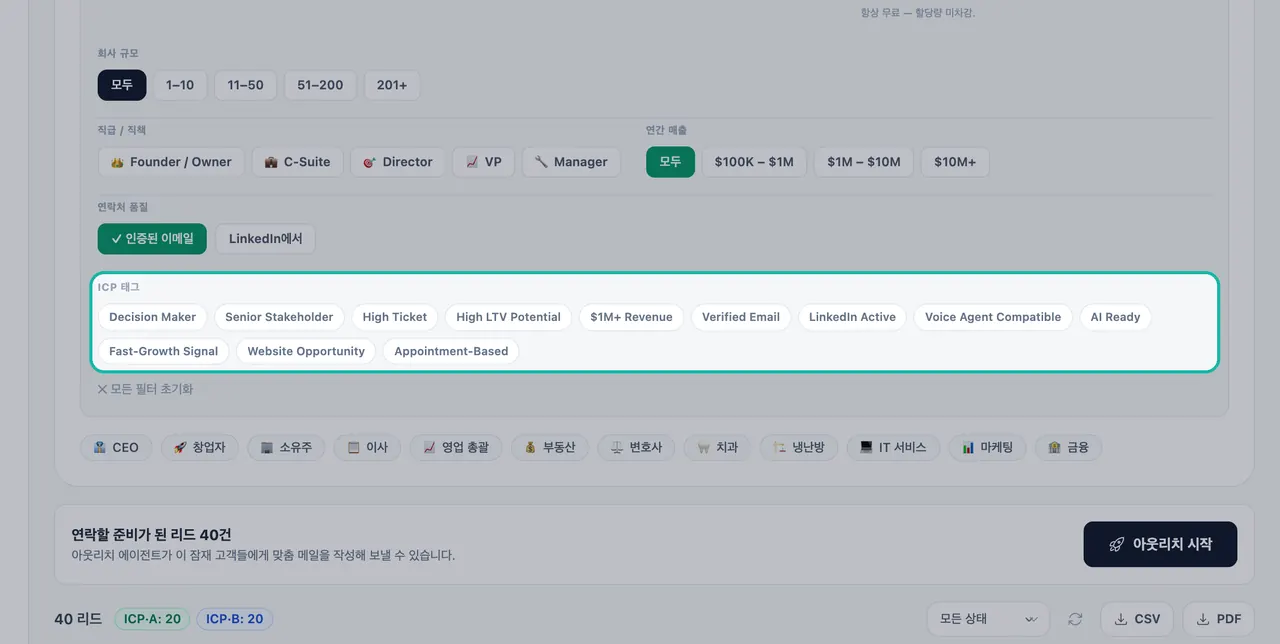Select $100K – $1M revenue range
The image size is (1280, 644).
click(754, 162)
